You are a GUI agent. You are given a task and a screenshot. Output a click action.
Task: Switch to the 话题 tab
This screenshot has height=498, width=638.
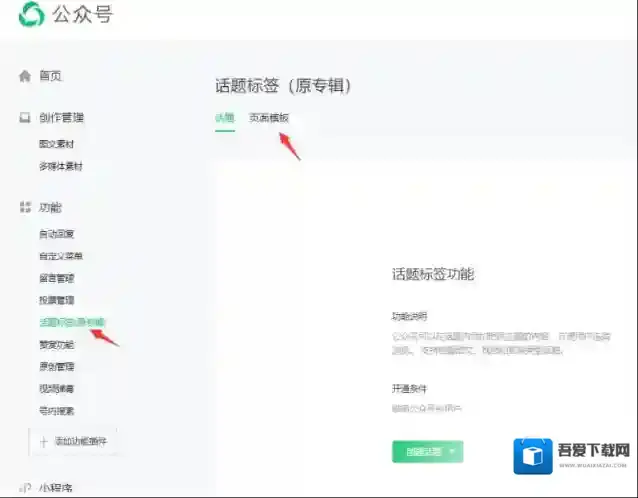pos(225,118)
